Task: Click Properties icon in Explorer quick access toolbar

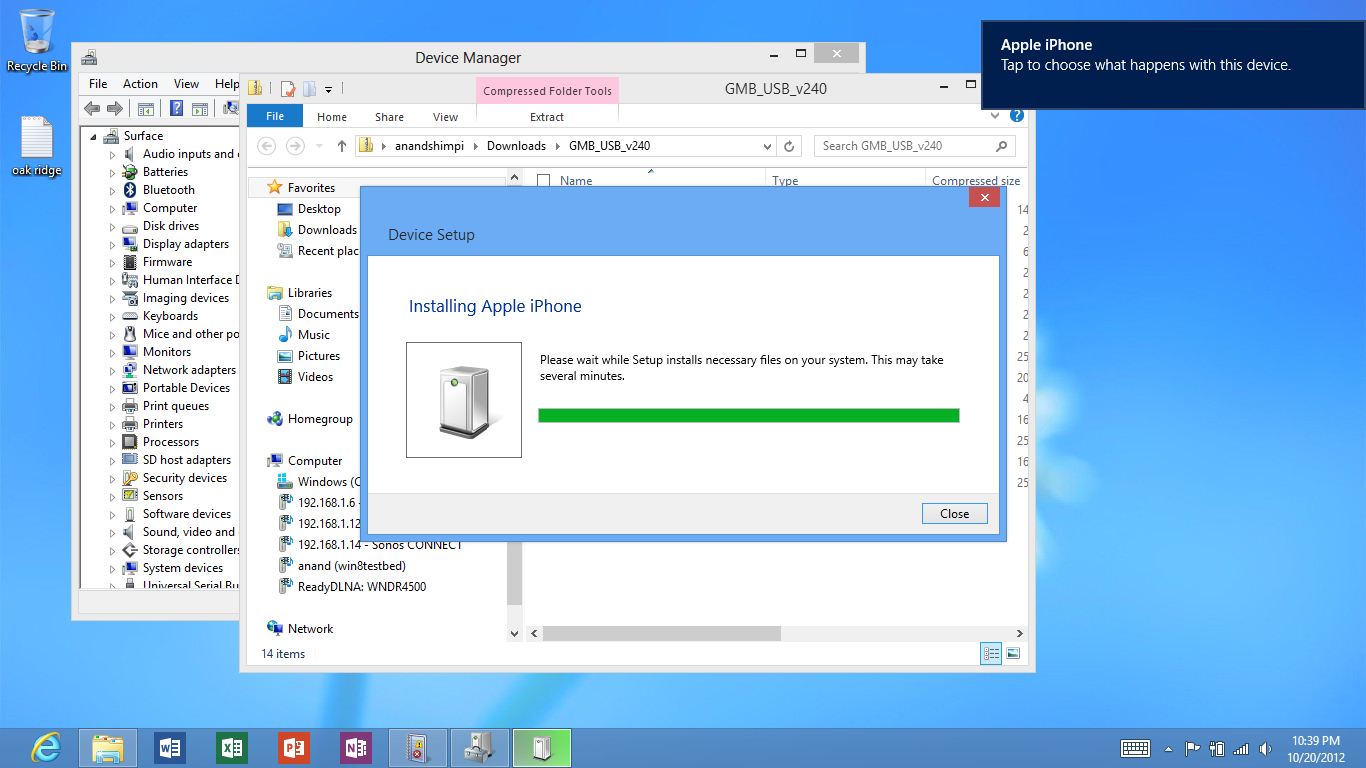Action: (x=287, y=89)
